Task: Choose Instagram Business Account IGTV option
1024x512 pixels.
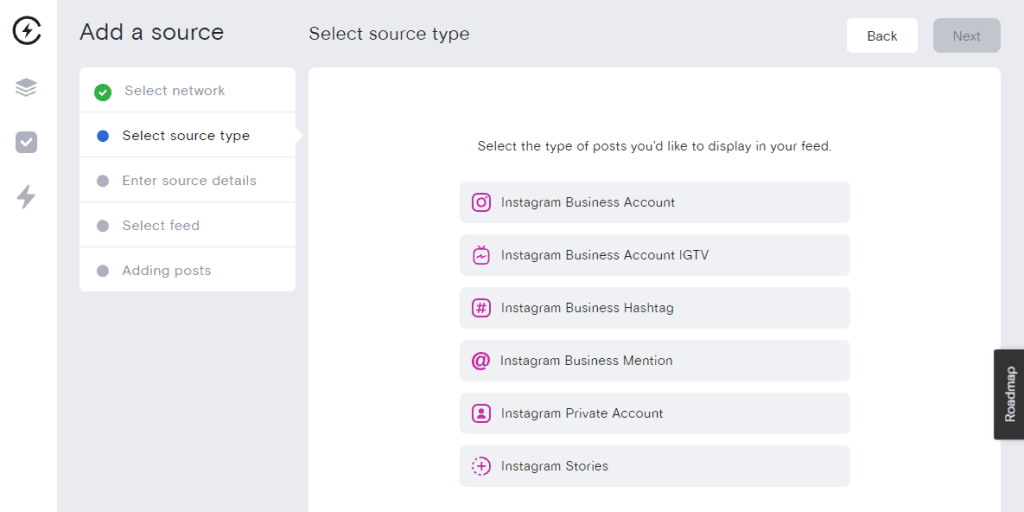Action: pyautogui.click(x=655, y=255)
